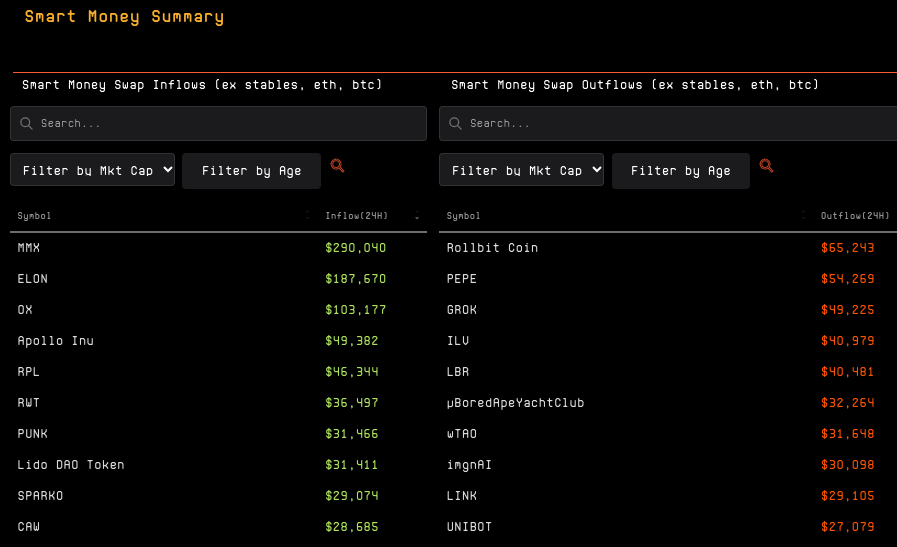Select the wTAO token row
Screen dimensions: 897x547
(668, 433)
